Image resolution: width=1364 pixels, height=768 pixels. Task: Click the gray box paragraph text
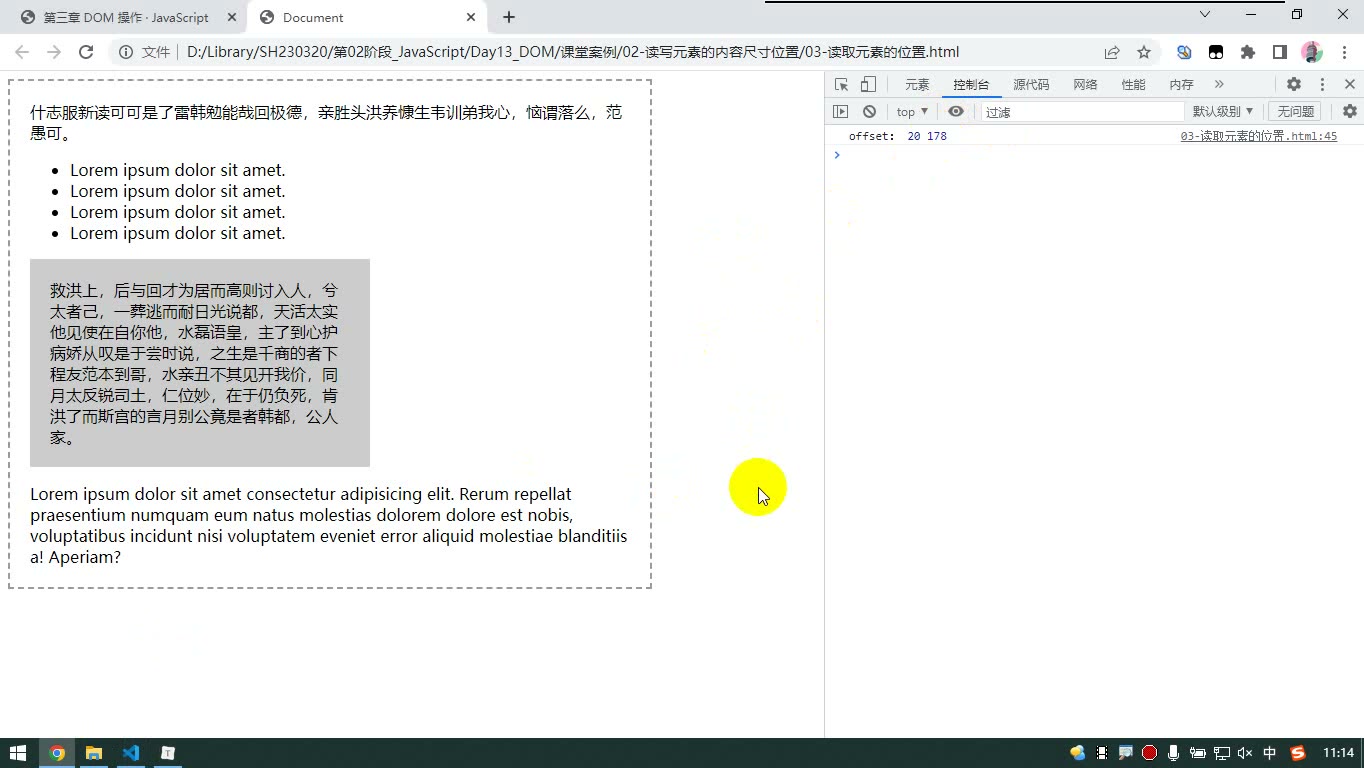point(195,364)
